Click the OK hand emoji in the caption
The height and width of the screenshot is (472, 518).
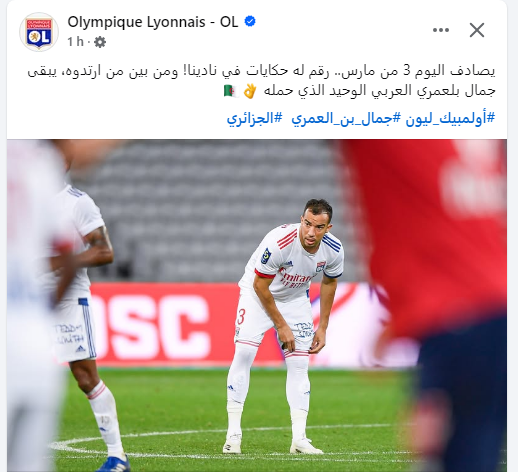click(x=250, y=91)
